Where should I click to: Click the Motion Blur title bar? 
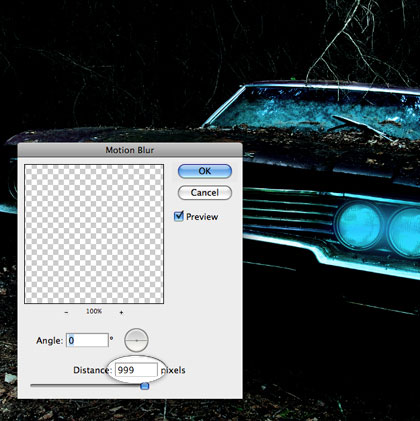click(130, 150)
